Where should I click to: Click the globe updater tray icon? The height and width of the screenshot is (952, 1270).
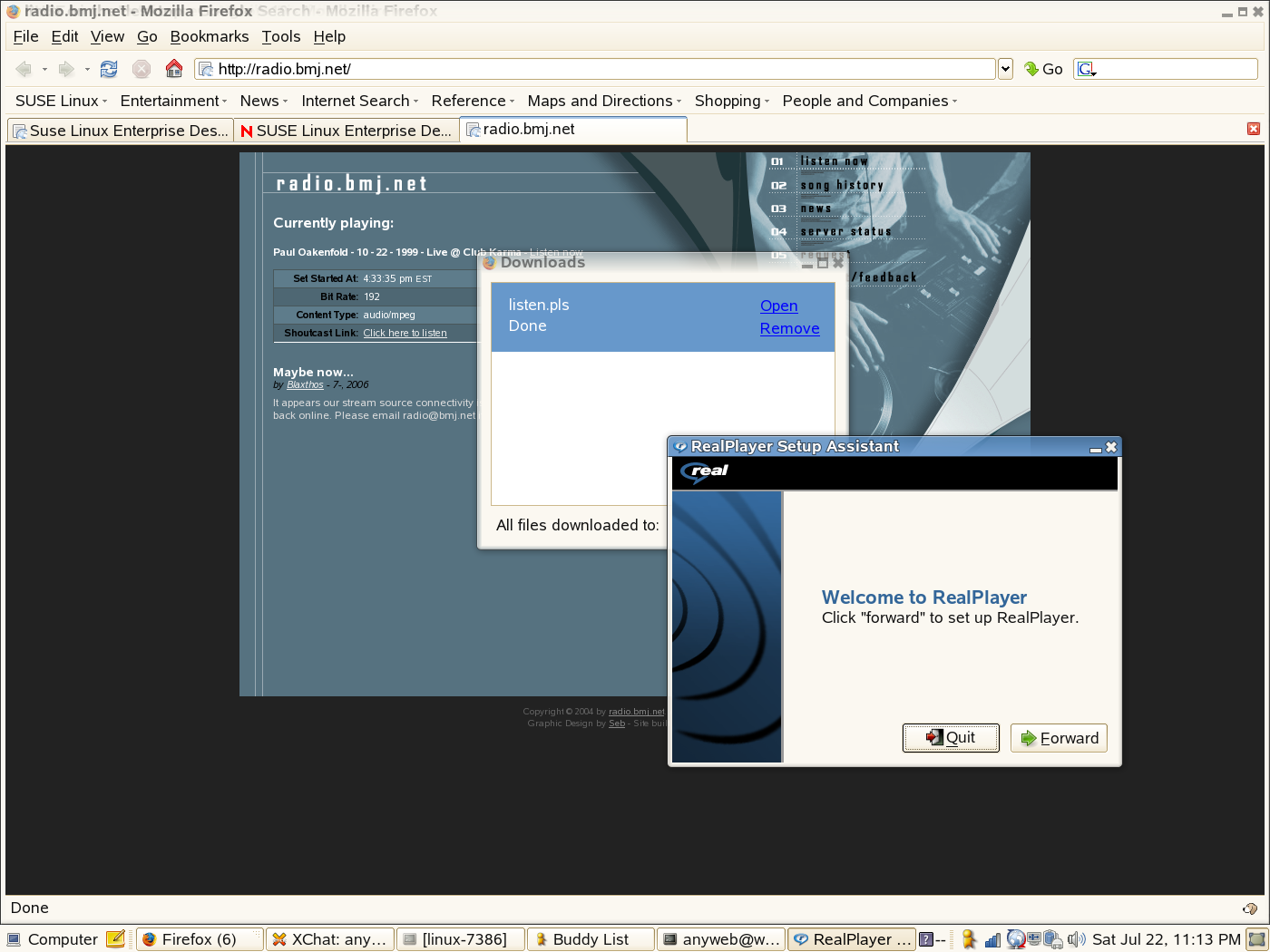tap(1016, 939)
